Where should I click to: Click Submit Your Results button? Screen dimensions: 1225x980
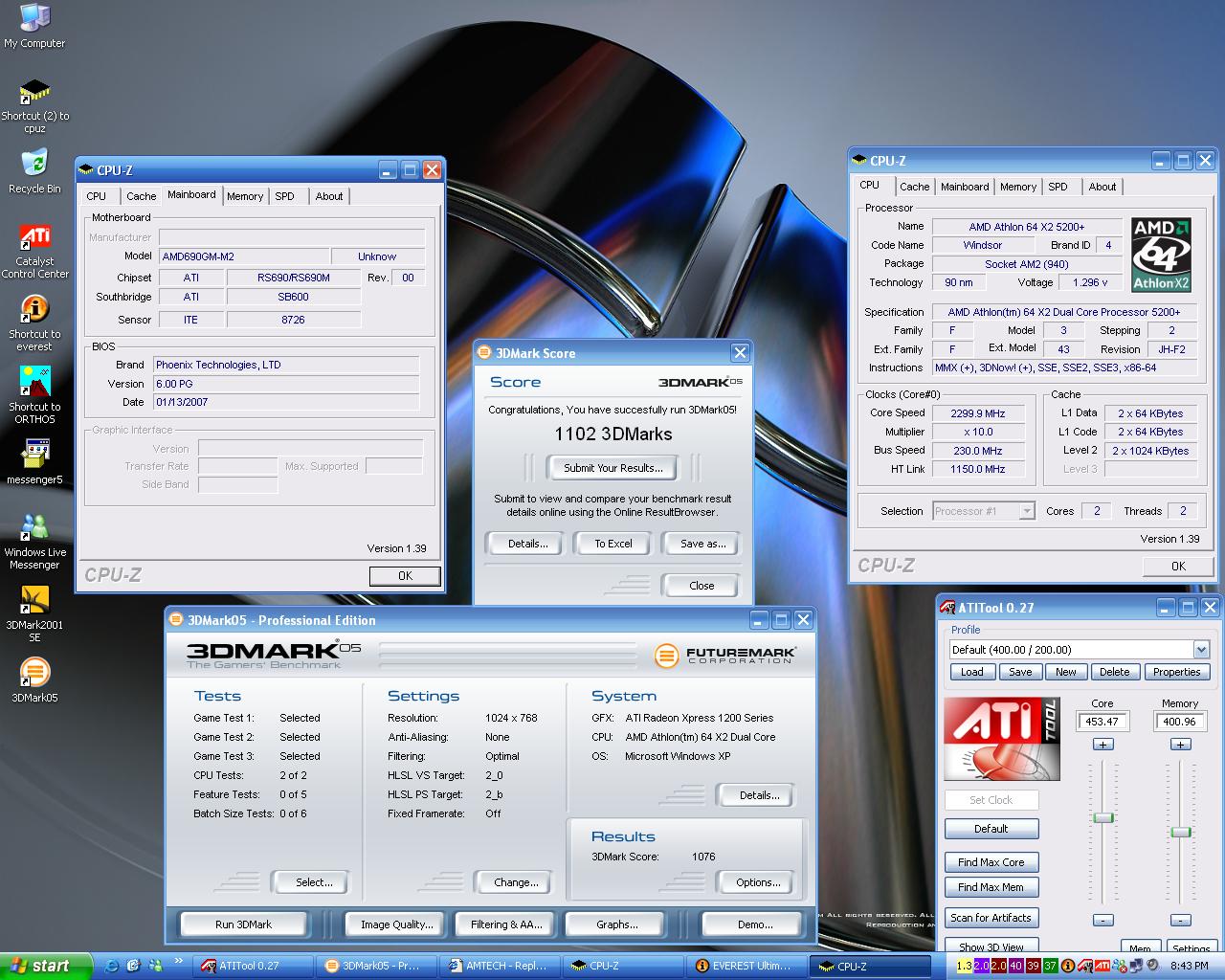point(612,468)
